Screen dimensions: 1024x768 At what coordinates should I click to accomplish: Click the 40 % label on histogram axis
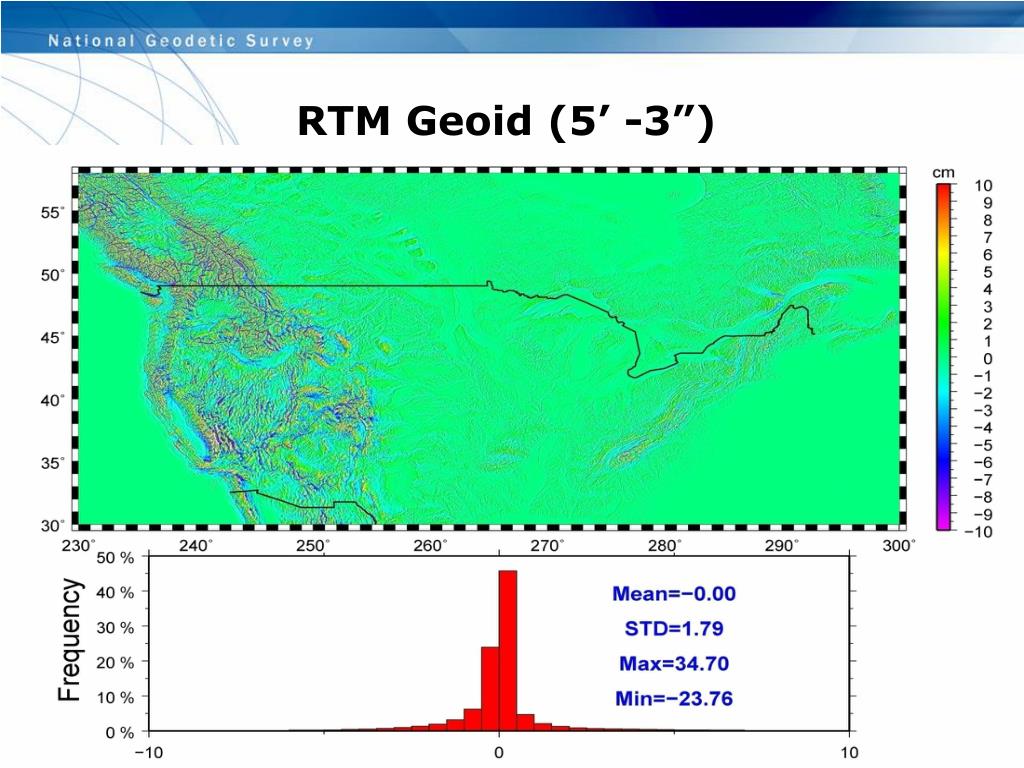[115, 592]
